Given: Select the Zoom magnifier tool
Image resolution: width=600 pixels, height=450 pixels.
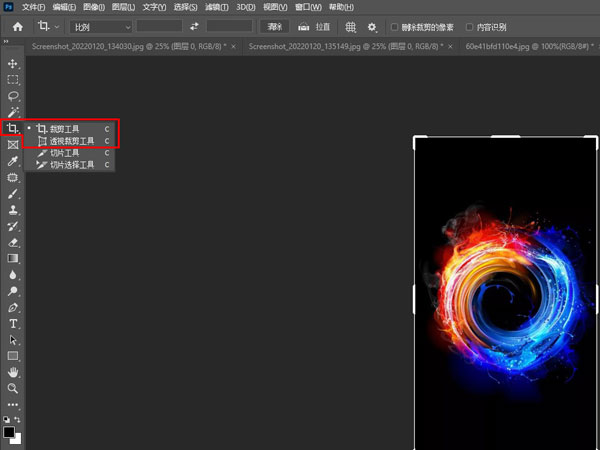Looking at the screenshot, I should [x=13, y=388].
